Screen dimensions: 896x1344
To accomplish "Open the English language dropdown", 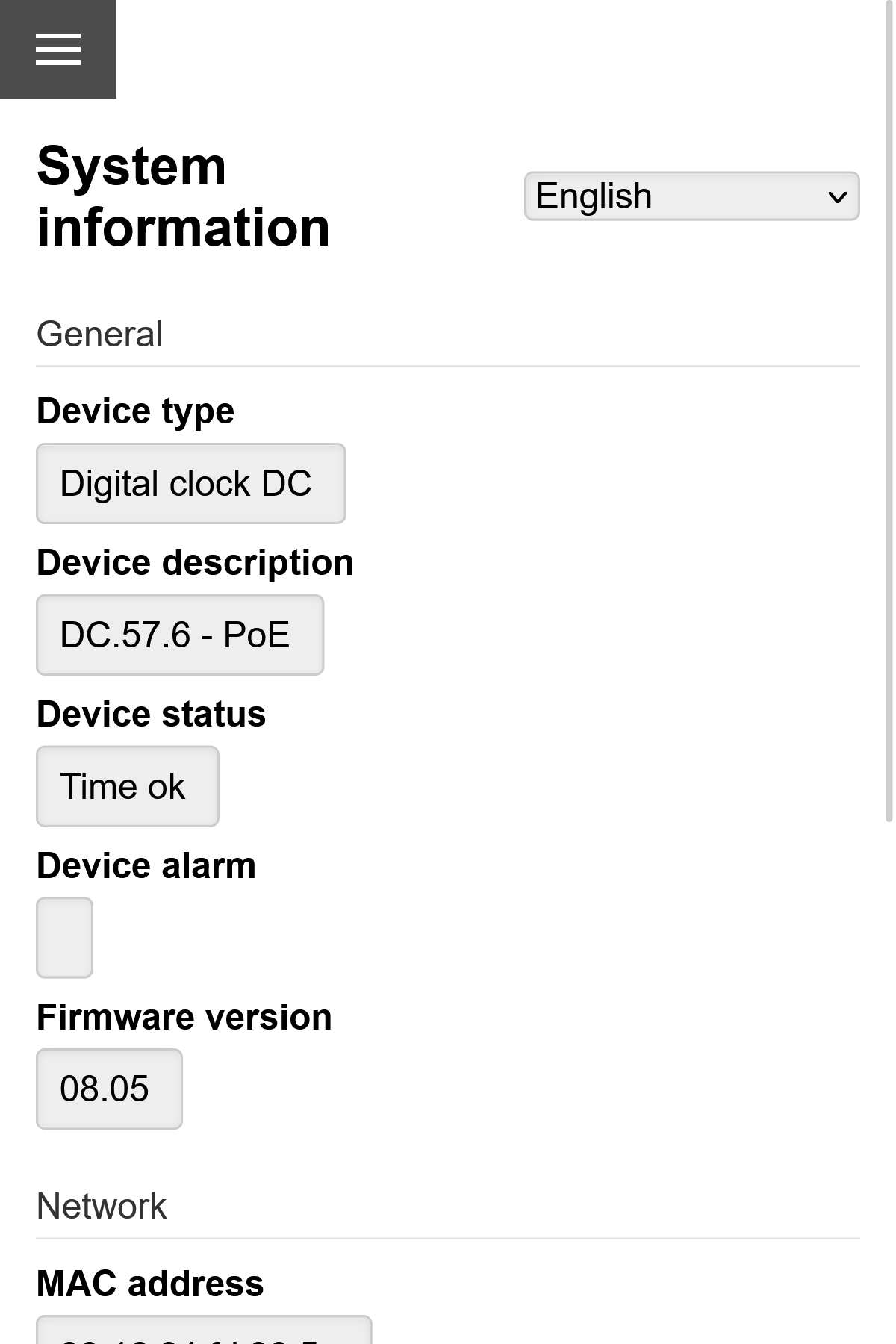I will click(x=691, y=195).
